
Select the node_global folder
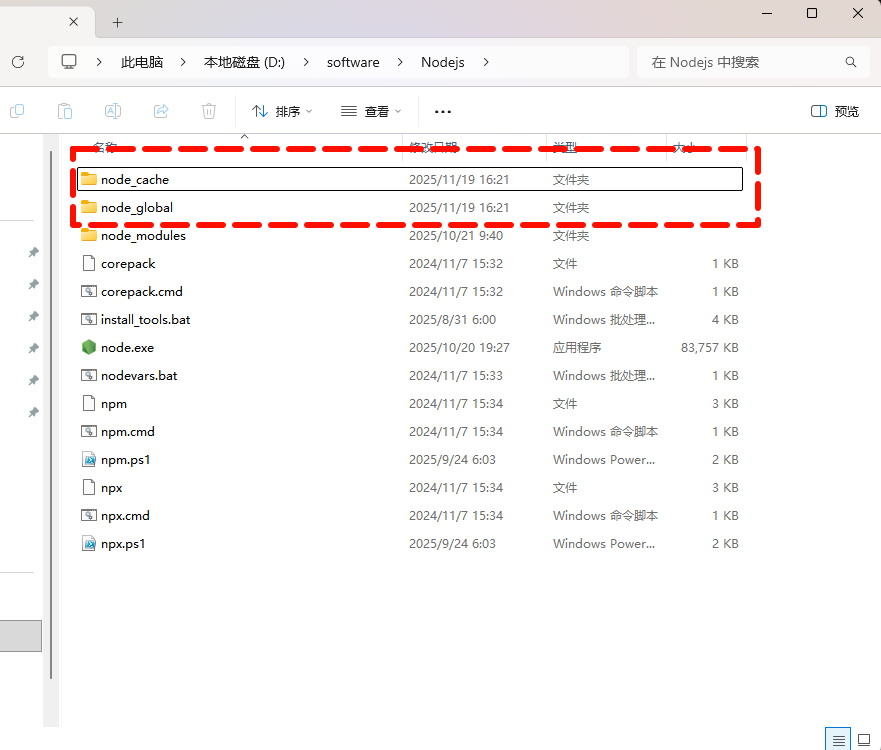point(410,207)
